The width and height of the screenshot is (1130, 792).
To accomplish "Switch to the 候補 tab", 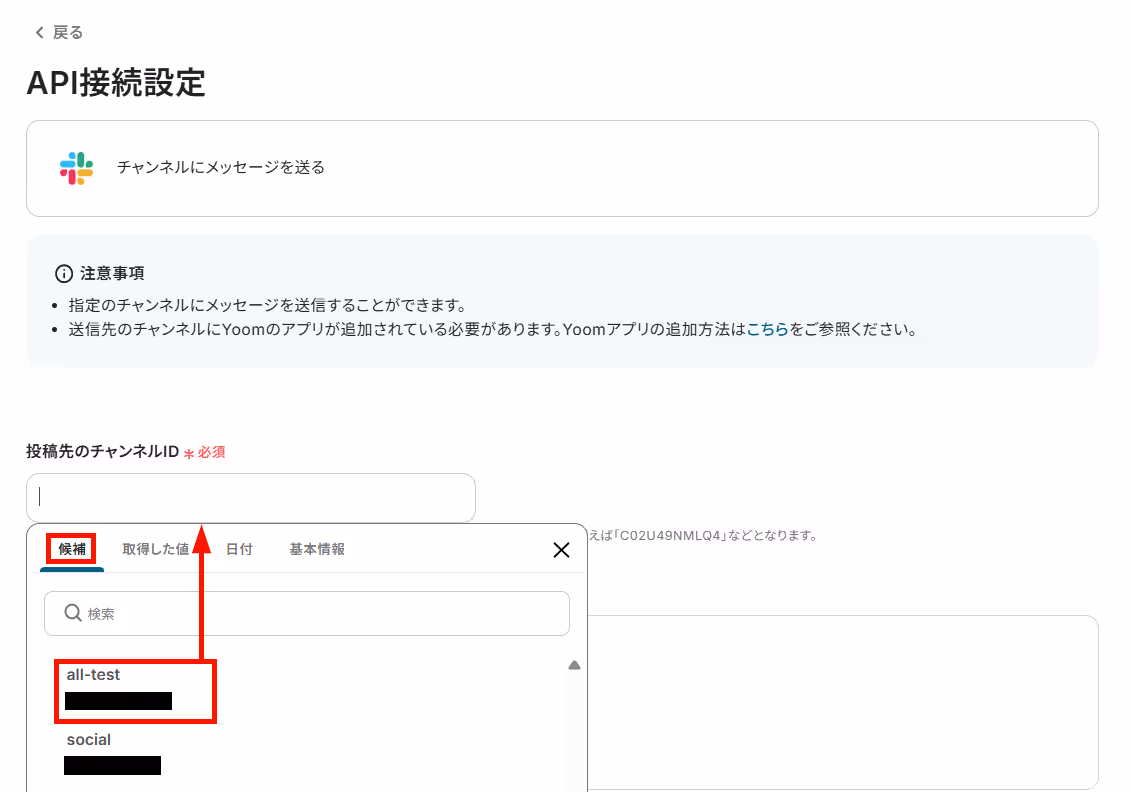I will [72, 549].
